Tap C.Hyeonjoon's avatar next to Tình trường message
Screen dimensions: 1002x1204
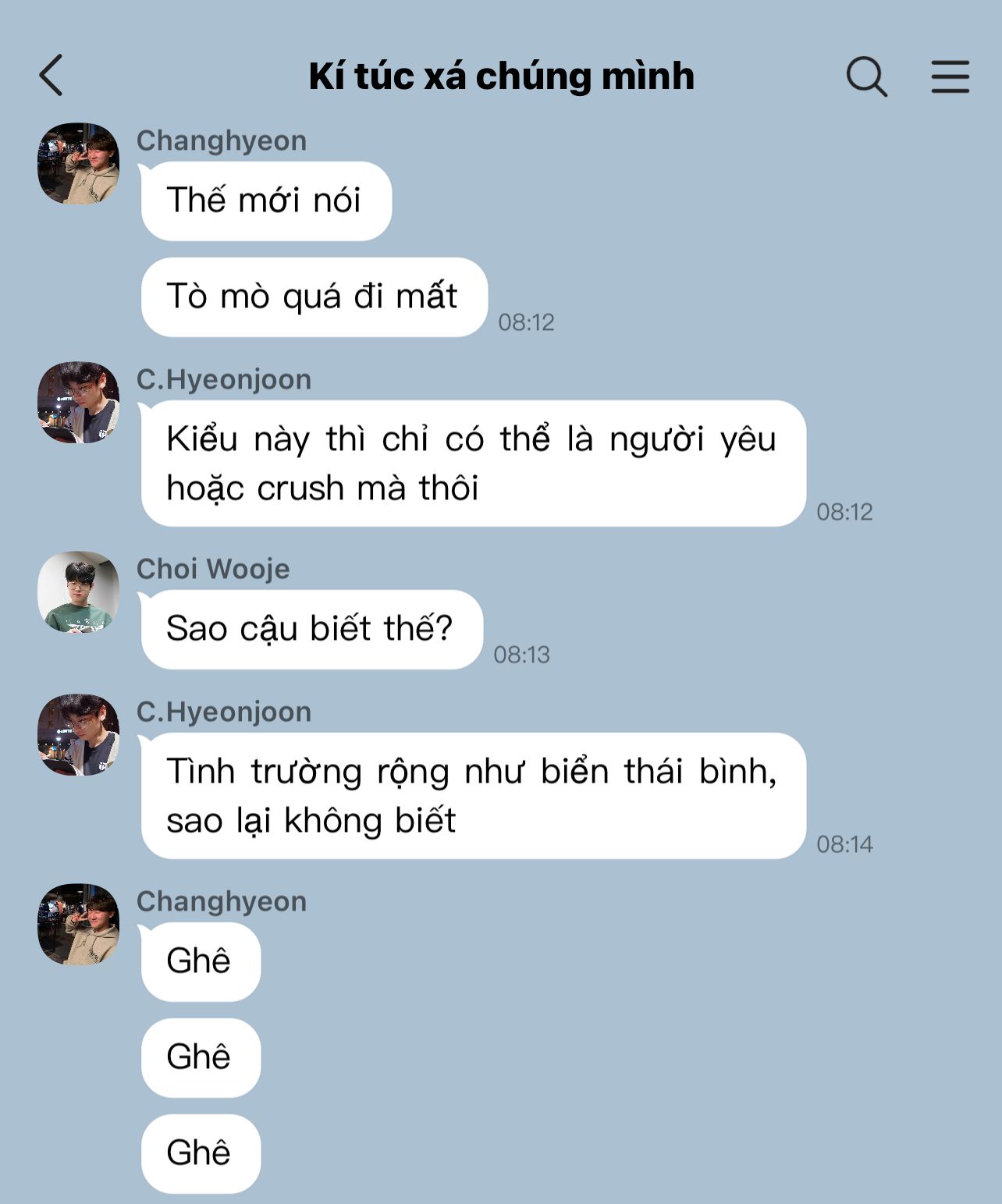78,734
